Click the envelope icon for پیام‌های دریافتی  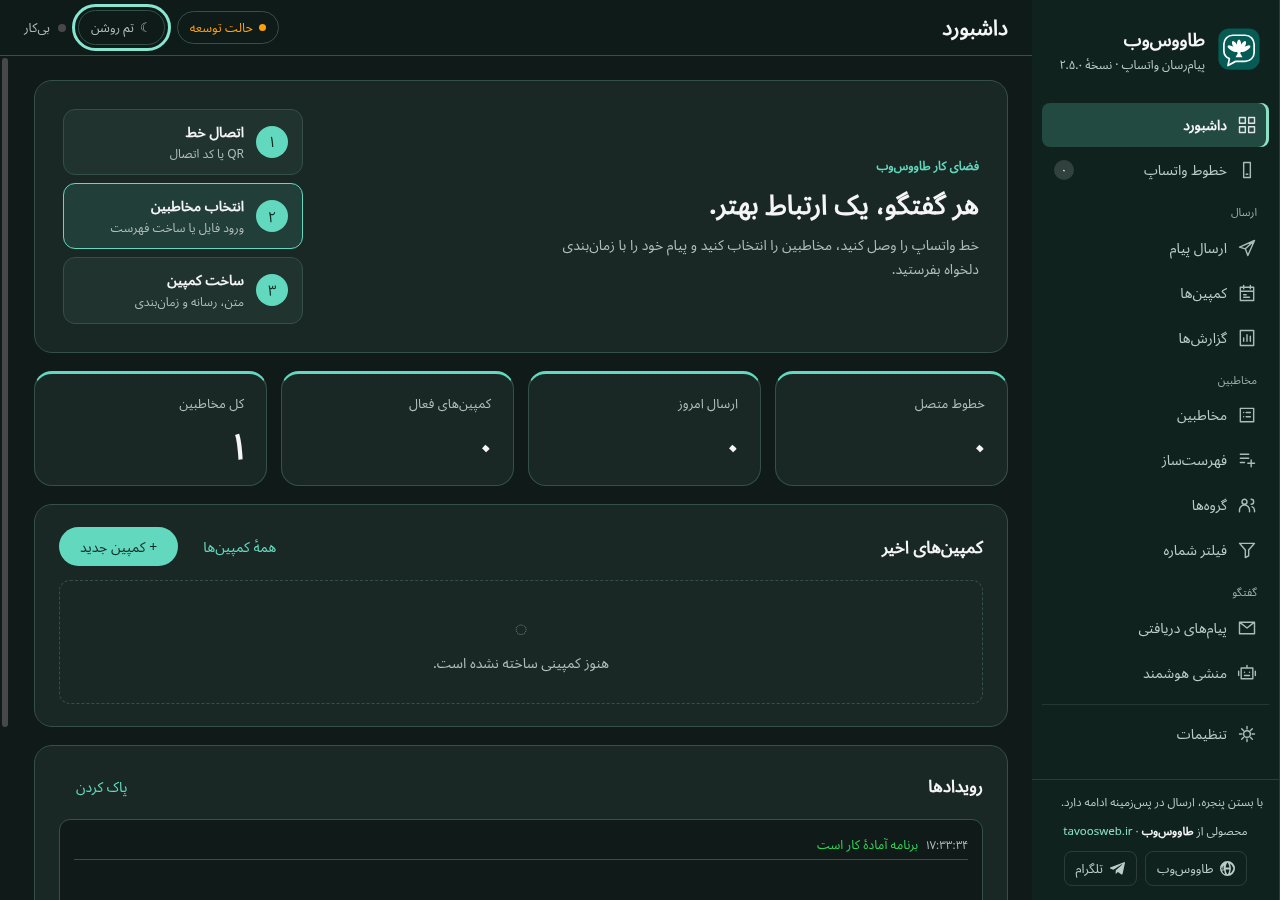click(1247, 628)
